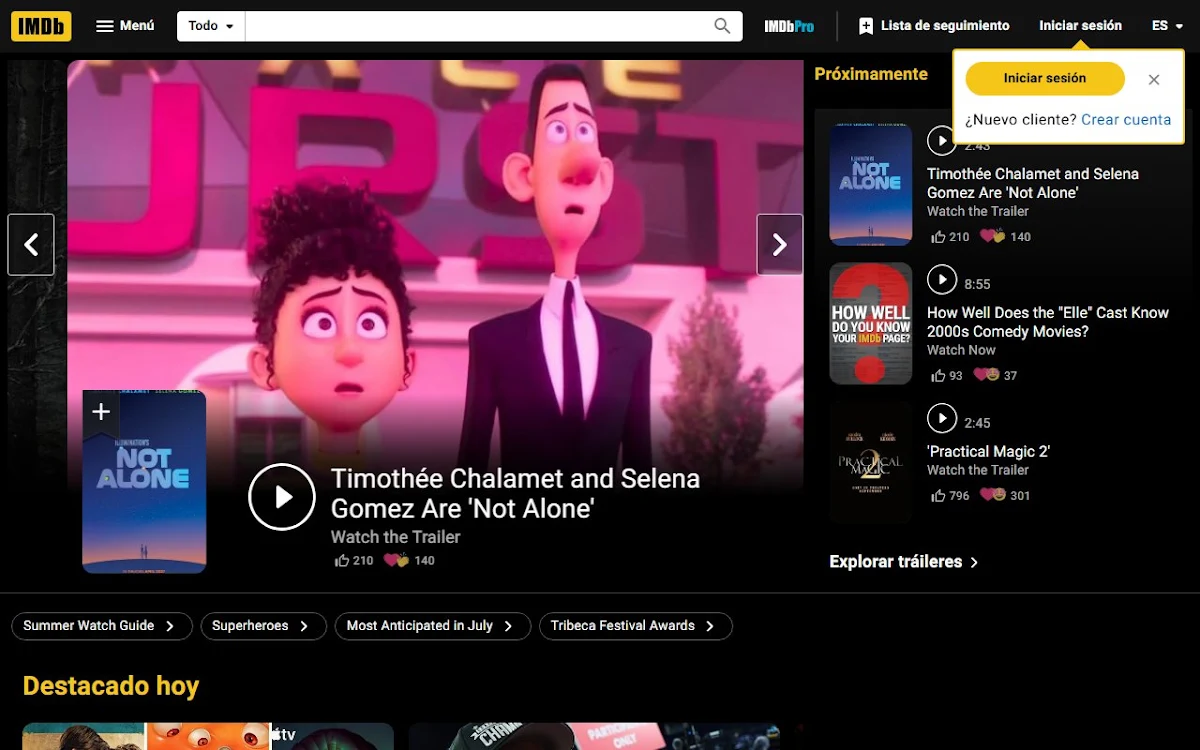The image size is (1200, 750).
Task: Click the yellow Iniciar sesión popup button
Action: [1045, 78]
